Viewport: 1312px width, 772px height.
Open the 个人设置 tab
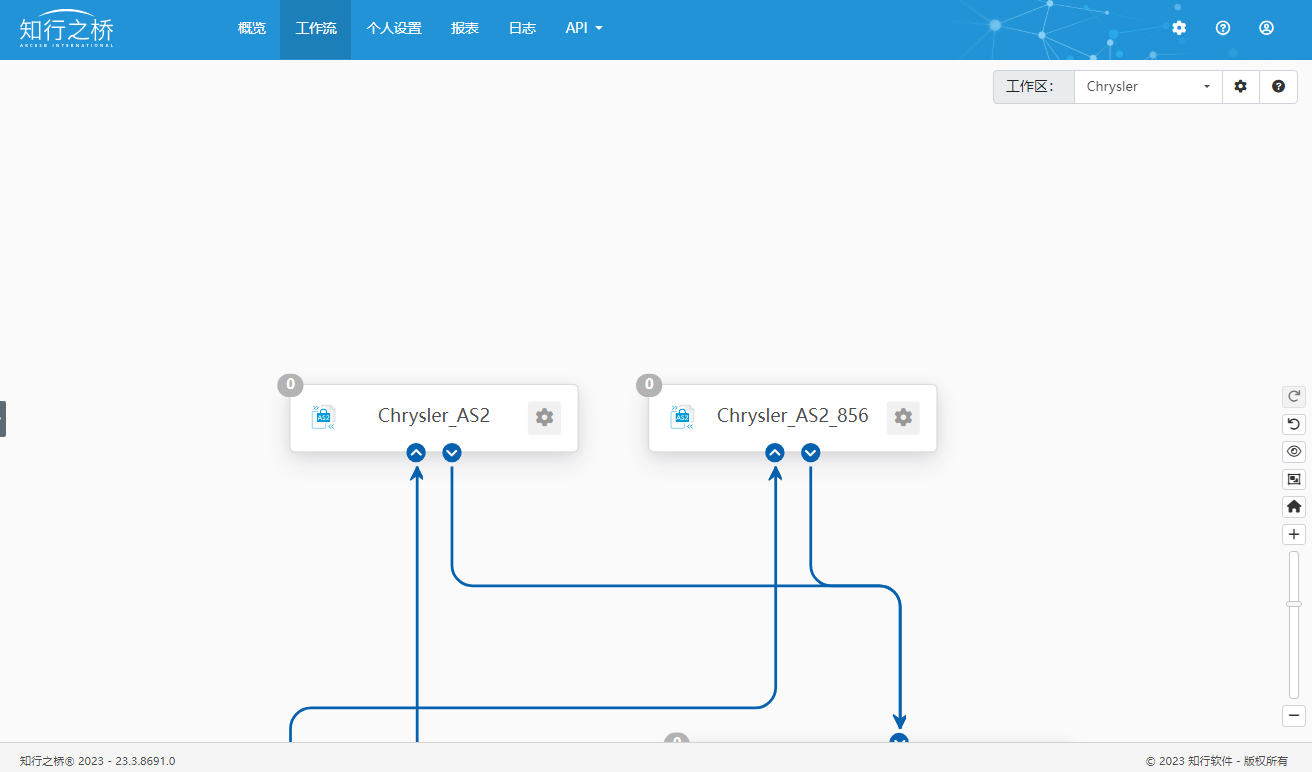[394, 28]
